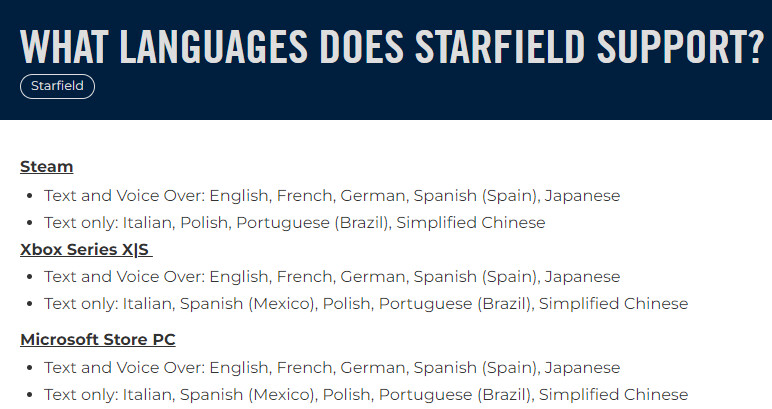
Task: Select the Steam section heading
Action: 47,166
